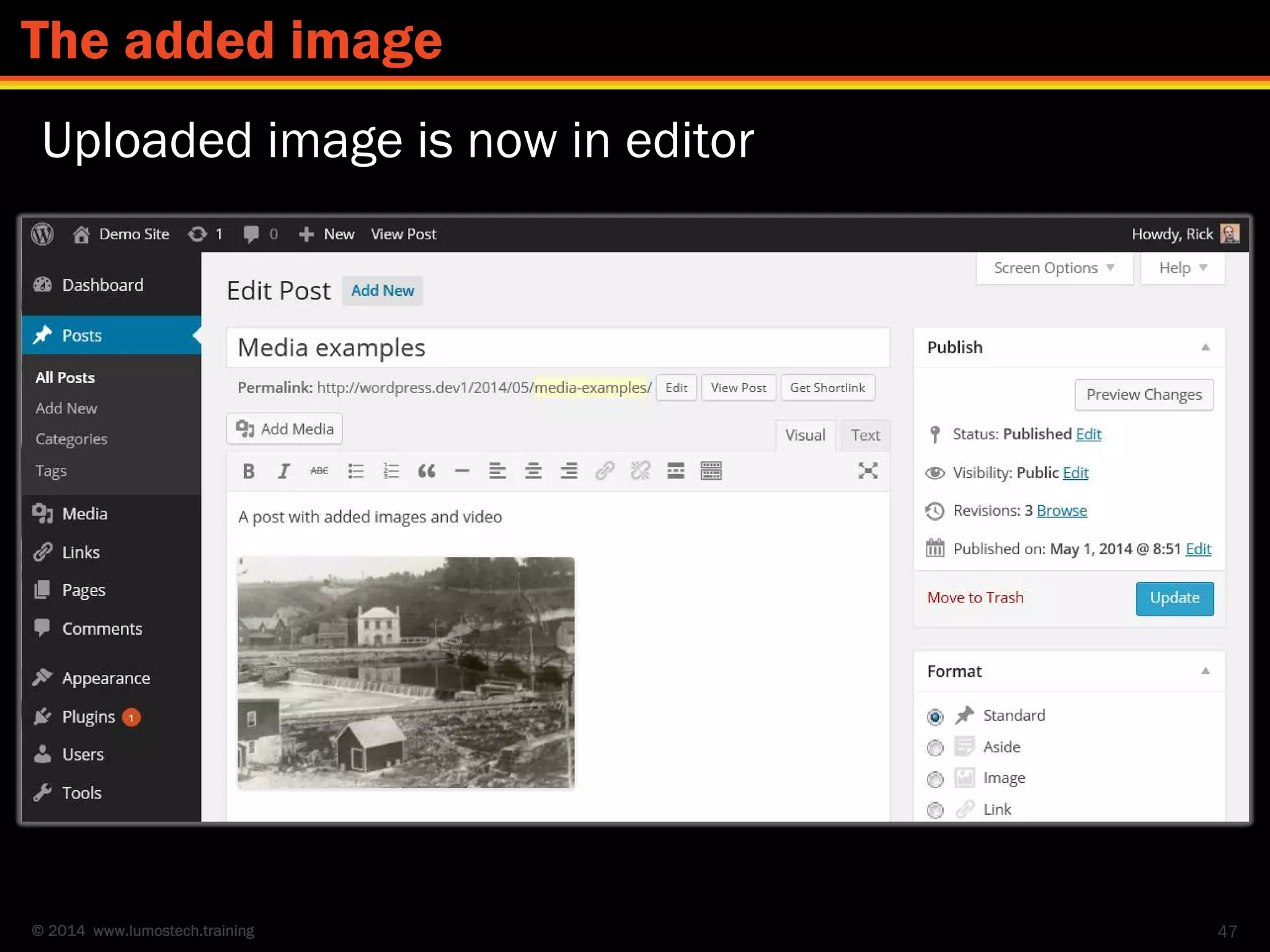The image size is (1270, 952).
Task: Open the Appearance menu
Action: 112,678
